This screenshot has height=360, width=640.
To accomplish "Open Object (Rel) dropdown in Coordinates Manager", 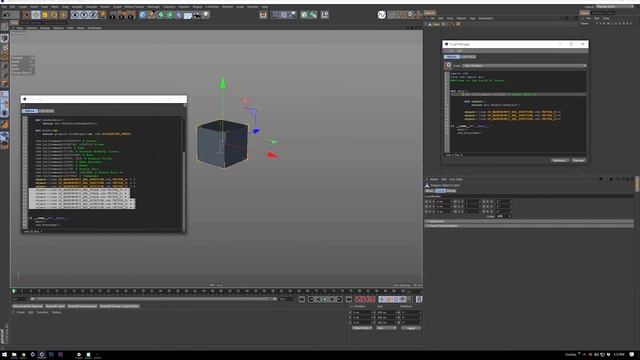I will tap(362, 328).
